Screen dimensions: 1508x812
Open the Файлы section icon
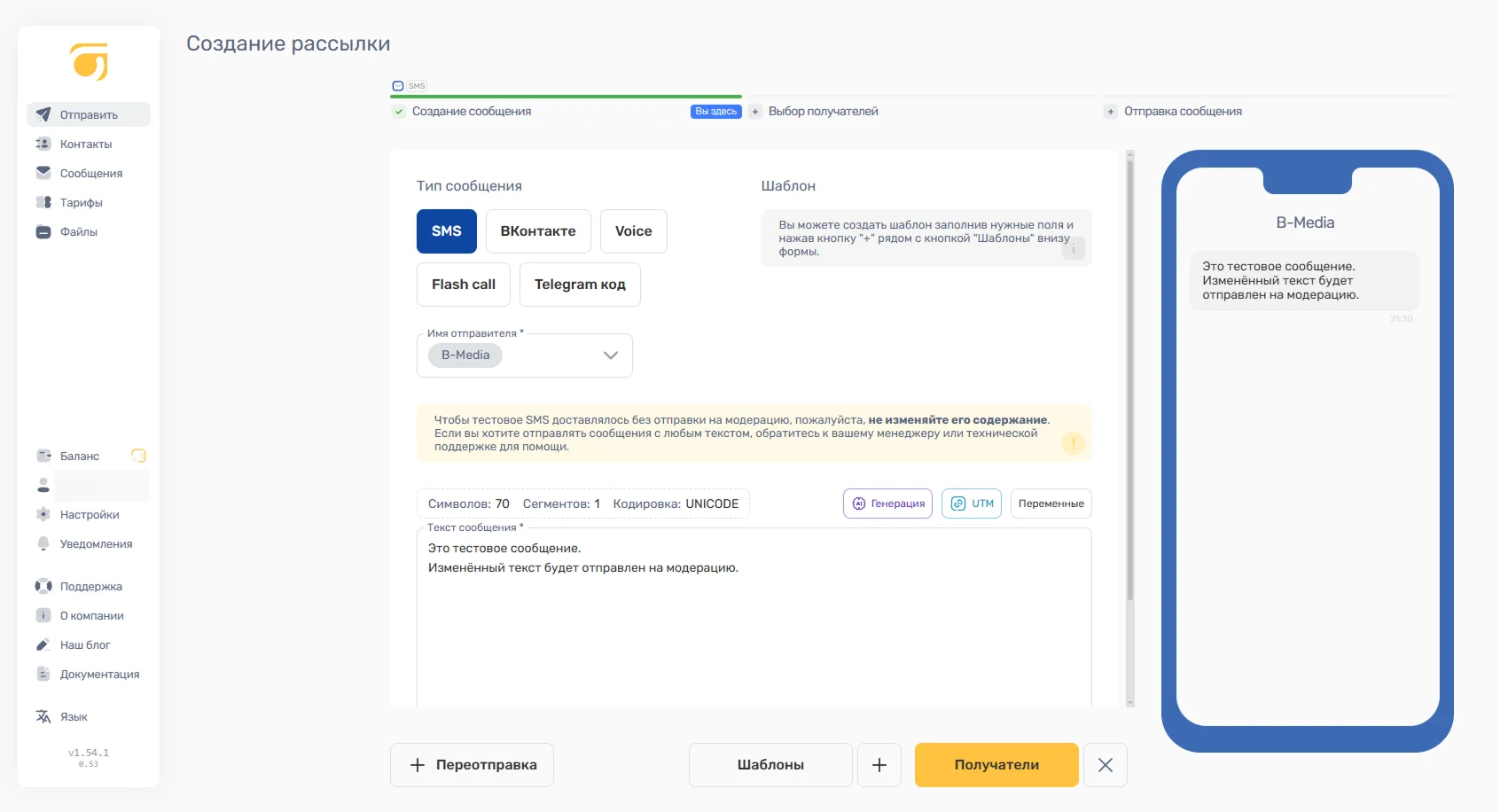point(43,231)
